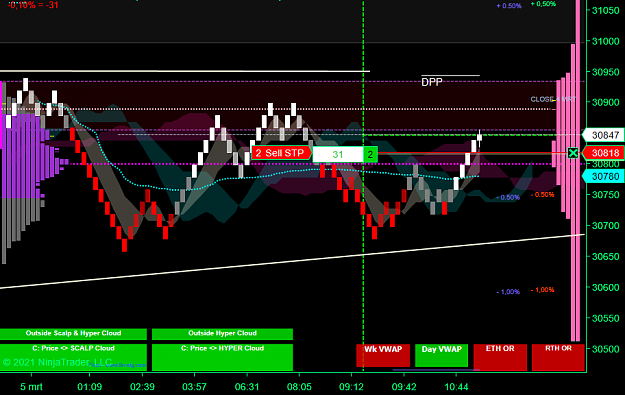The height and width of the screenshot is (395, 625).
Task: Click the 01:09 time axis label
Action: pyautogui.click(x=89, y=387)
